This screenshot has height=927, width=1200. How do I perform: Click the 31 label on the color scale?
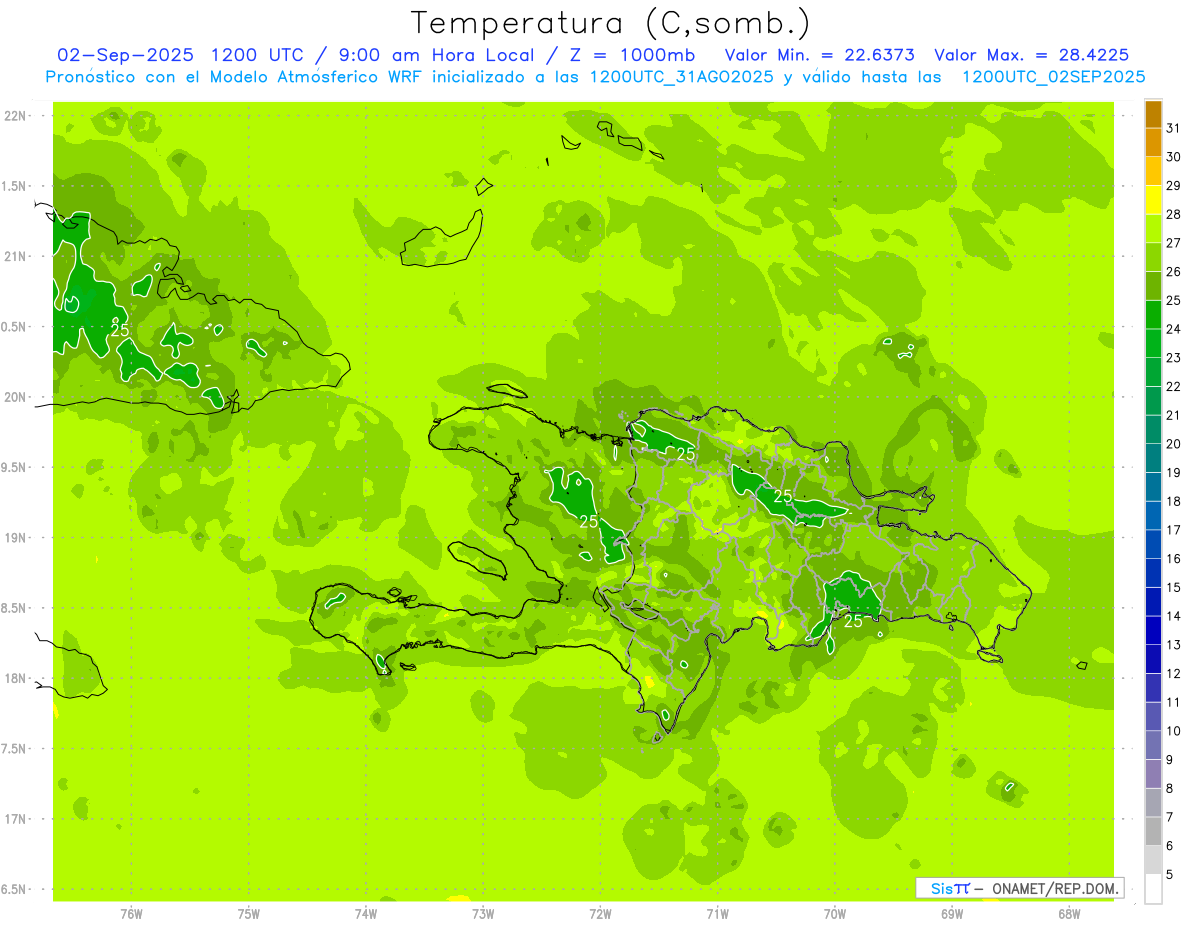click(x=1173, y=128)
